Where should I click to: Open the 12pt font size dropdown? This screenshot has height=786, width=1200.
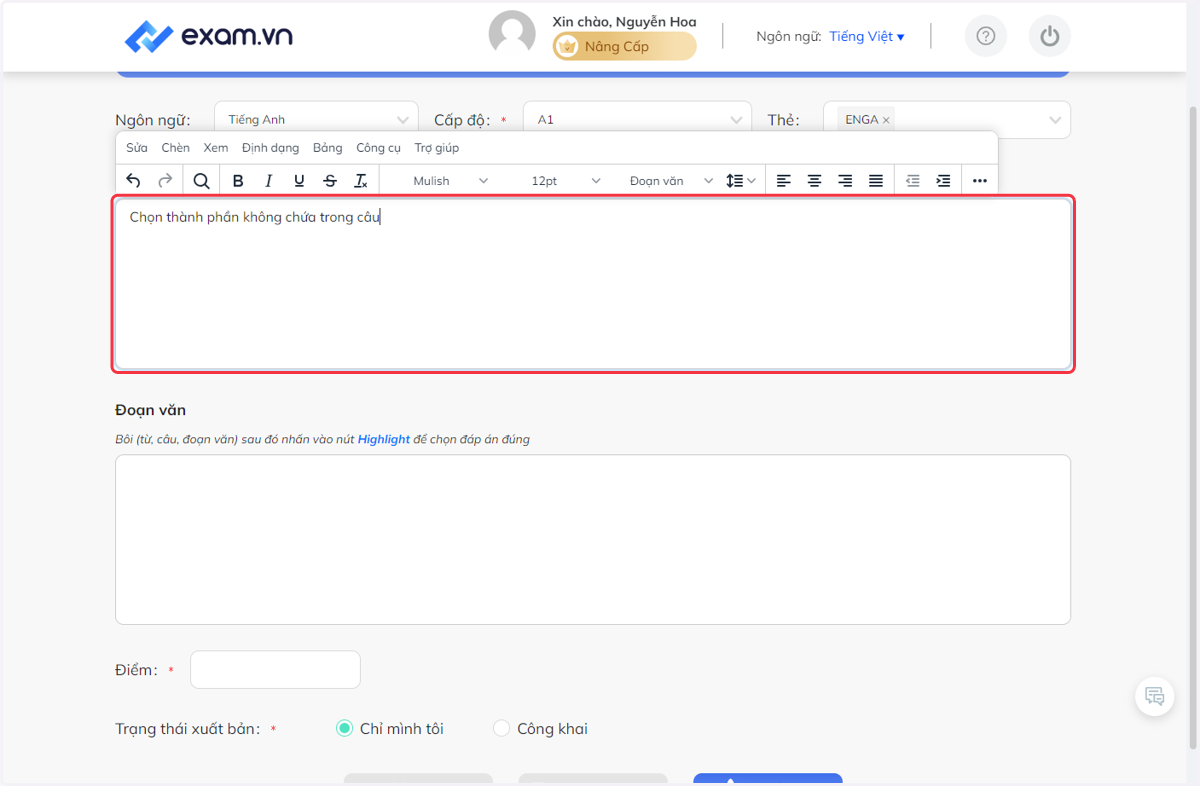coord(565,181)
